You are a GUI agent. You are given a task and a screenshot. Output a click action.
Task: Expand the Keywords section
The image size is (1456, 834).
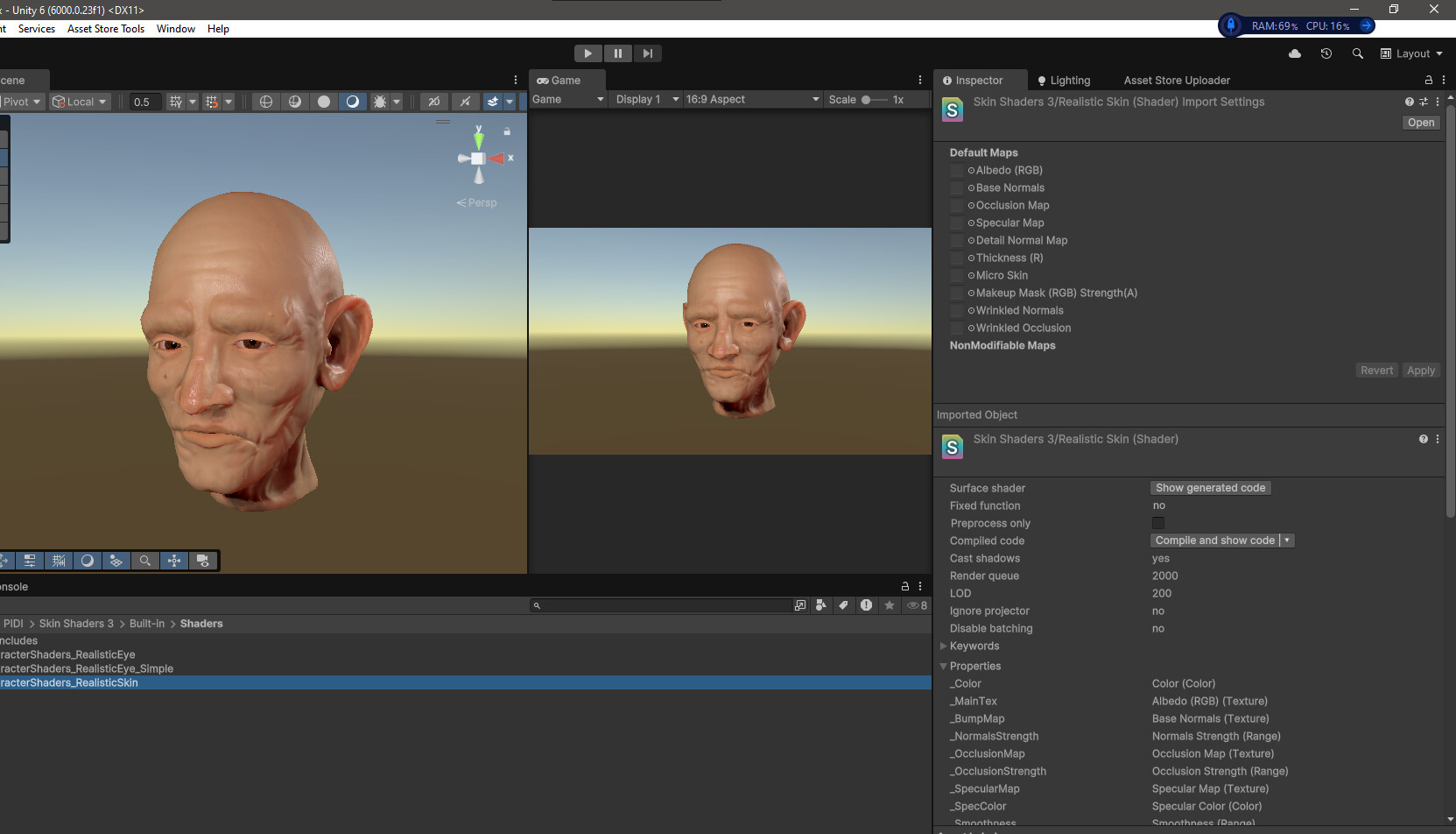tap(943, 646)
